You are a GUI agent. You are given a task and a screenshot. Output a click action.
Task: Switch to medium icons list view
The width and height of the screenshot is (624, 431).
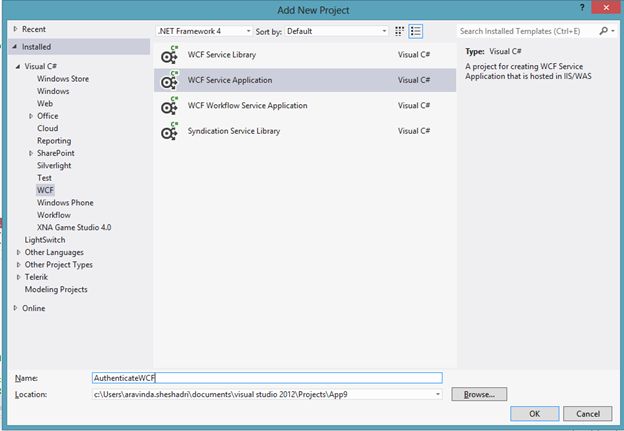[415, 31]
